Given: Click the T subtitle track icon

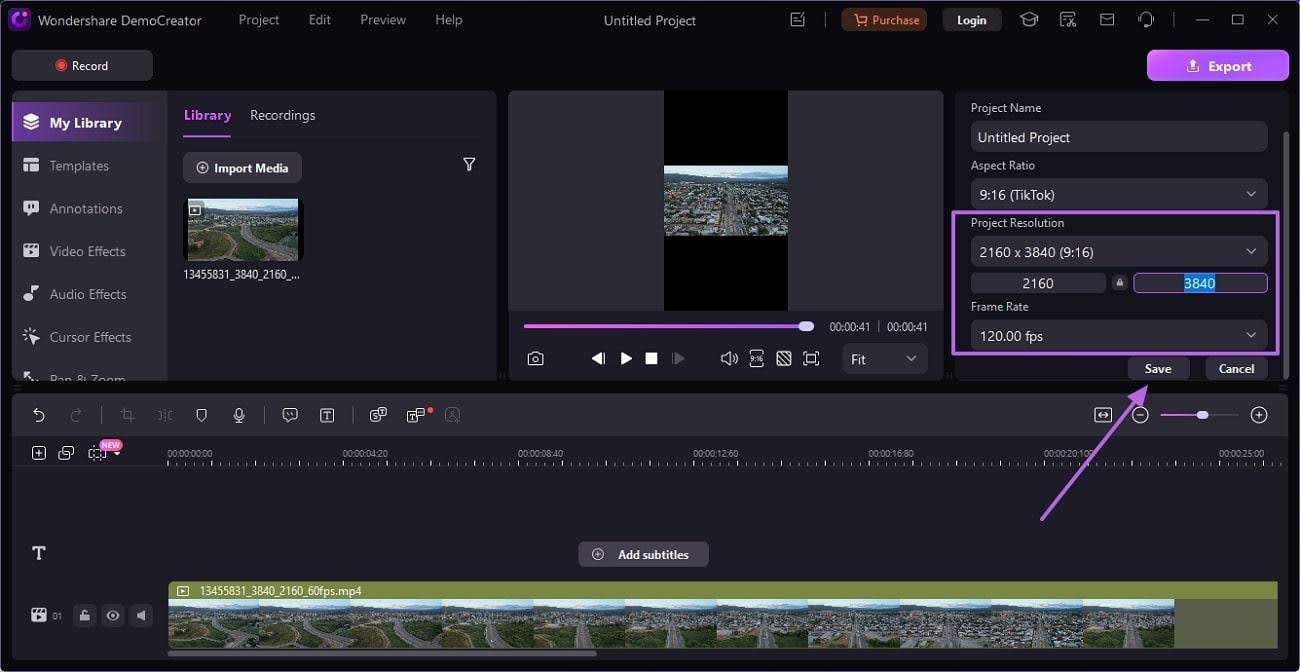Looking at the screenshot, I should tap(39, 553).
